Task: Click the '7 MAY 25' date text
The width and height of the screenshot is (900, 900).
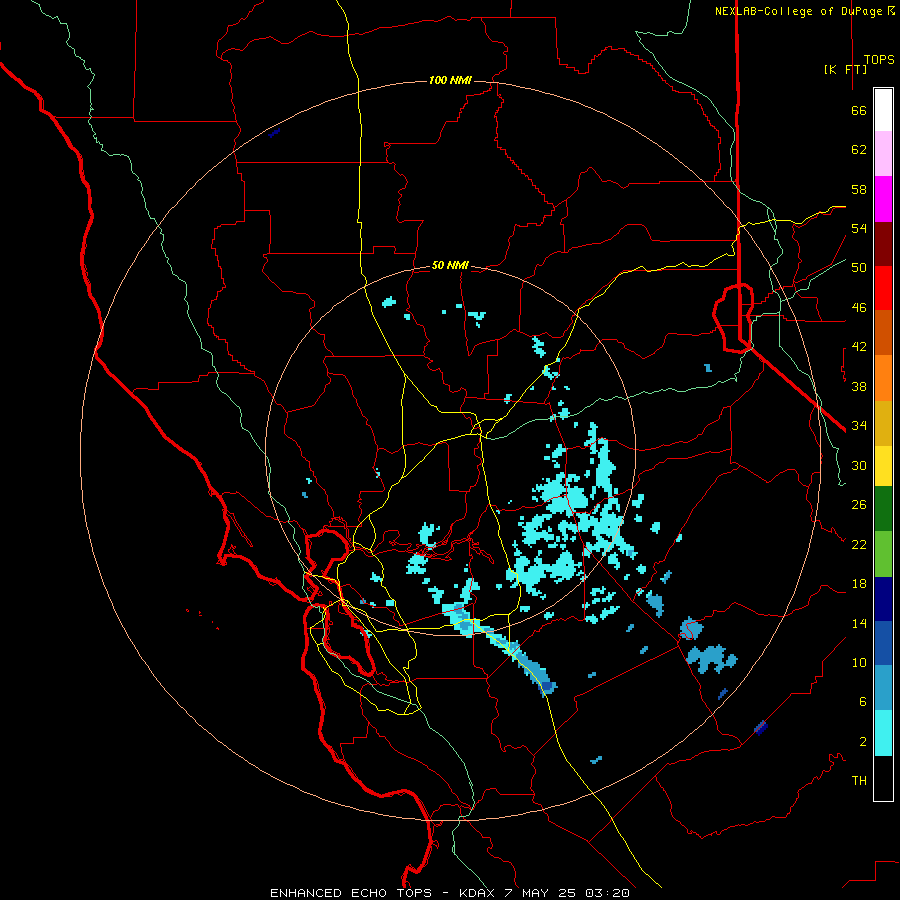Action: [x=541, y=893]
